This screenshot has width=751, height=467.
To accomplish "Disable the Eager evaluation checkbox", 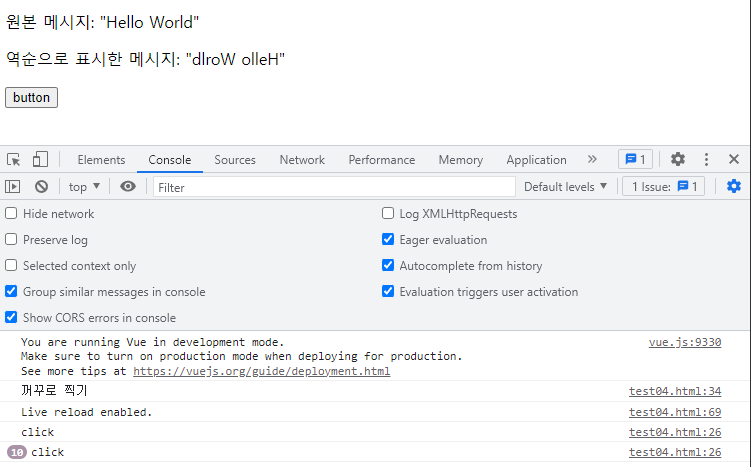I will pos(388,239).
